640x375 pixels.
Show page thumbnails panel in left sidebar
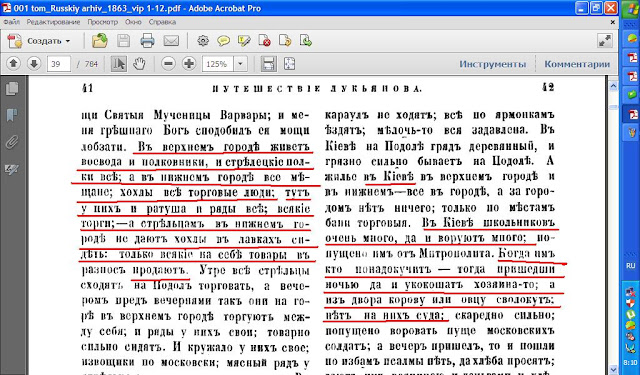point(12,89)
